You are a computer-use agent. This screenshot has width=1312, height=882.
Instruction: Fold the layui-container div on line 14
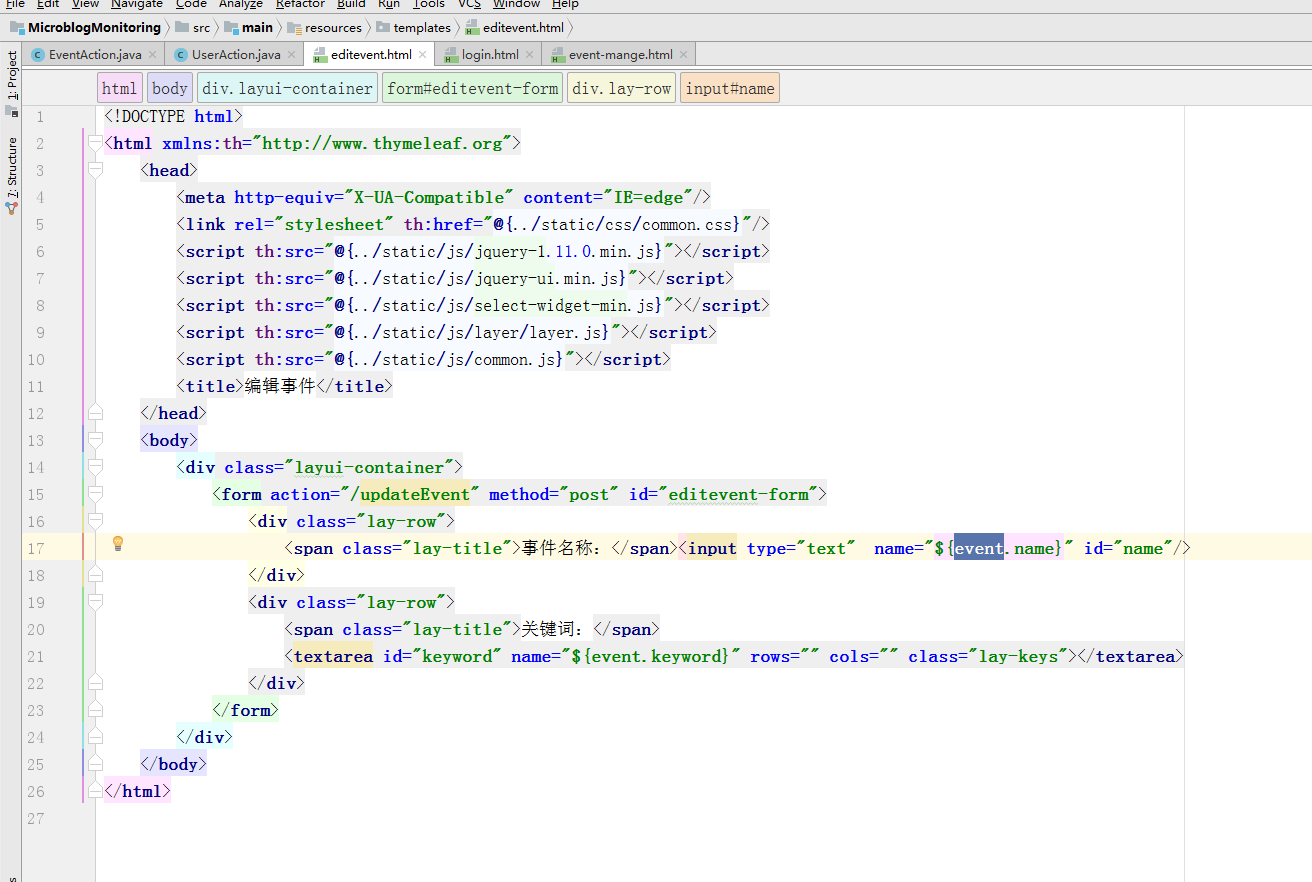point(95,467)
